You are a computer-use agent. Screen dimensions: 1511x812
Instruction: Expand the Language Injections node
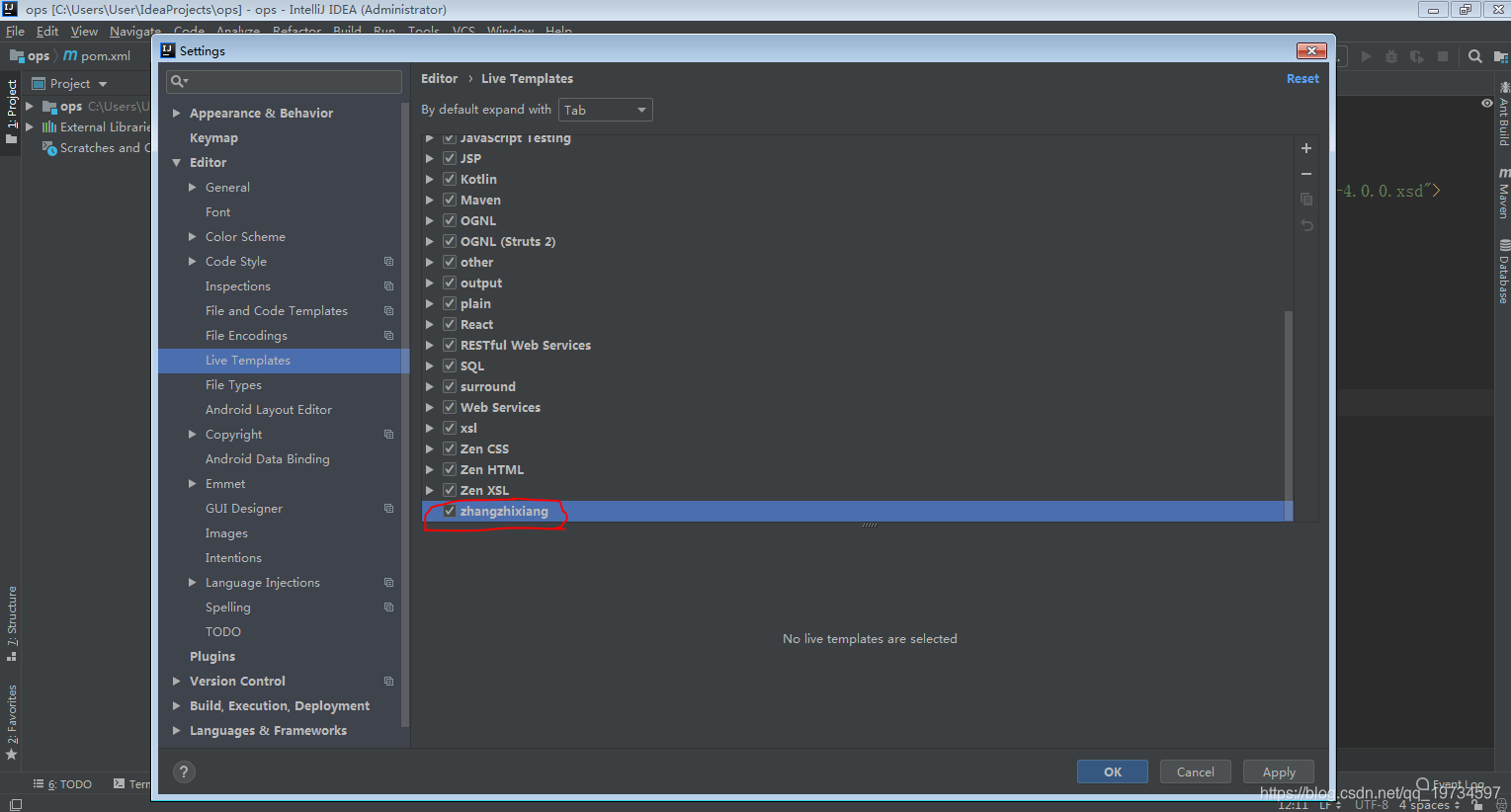(x=193, y=583)
